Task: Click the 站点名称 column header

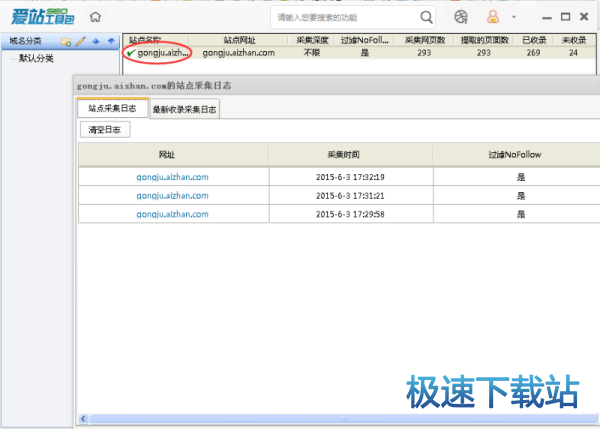Action: pos(156,40)
